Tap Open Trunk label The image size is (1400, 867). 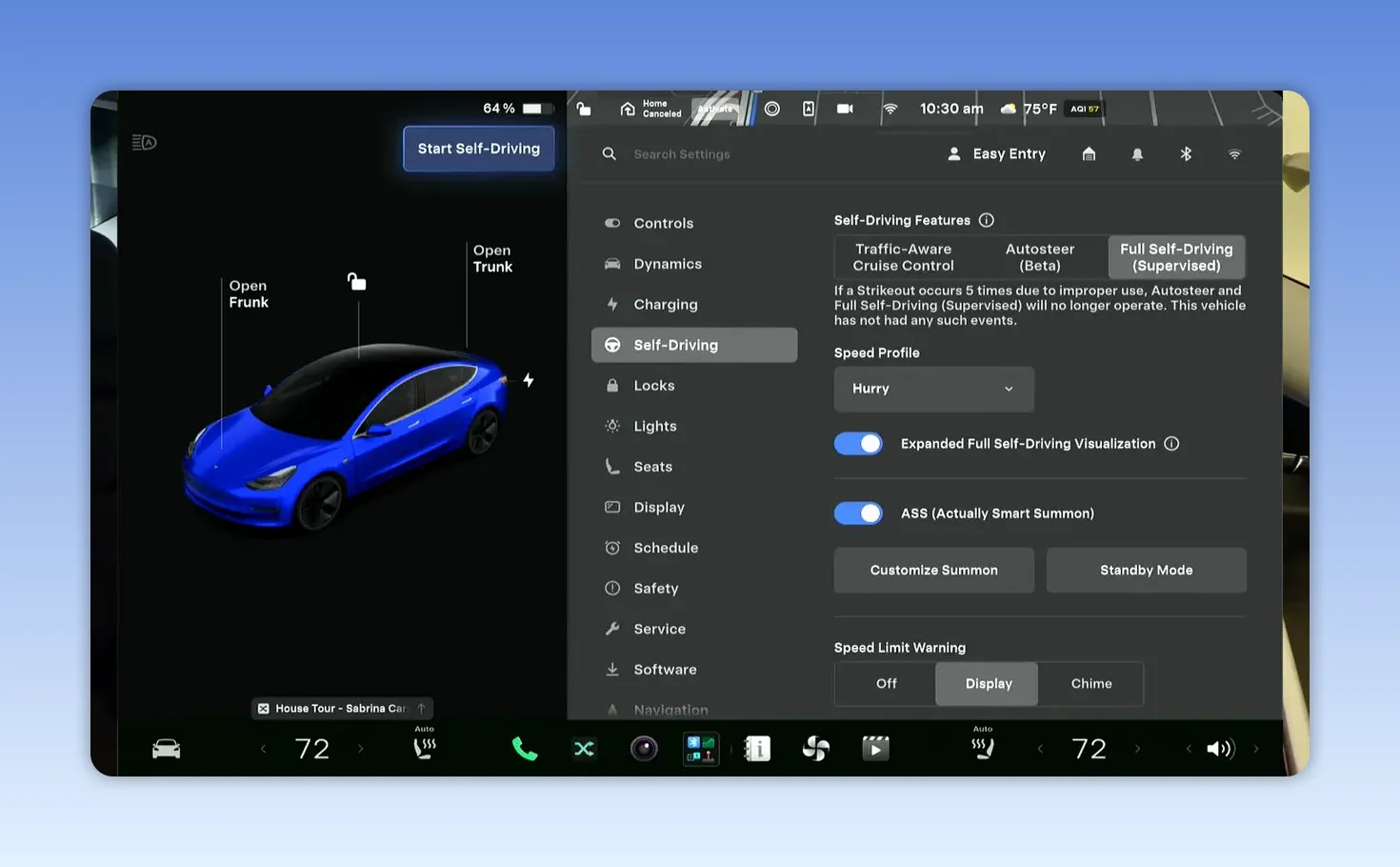tap(492, 258)
